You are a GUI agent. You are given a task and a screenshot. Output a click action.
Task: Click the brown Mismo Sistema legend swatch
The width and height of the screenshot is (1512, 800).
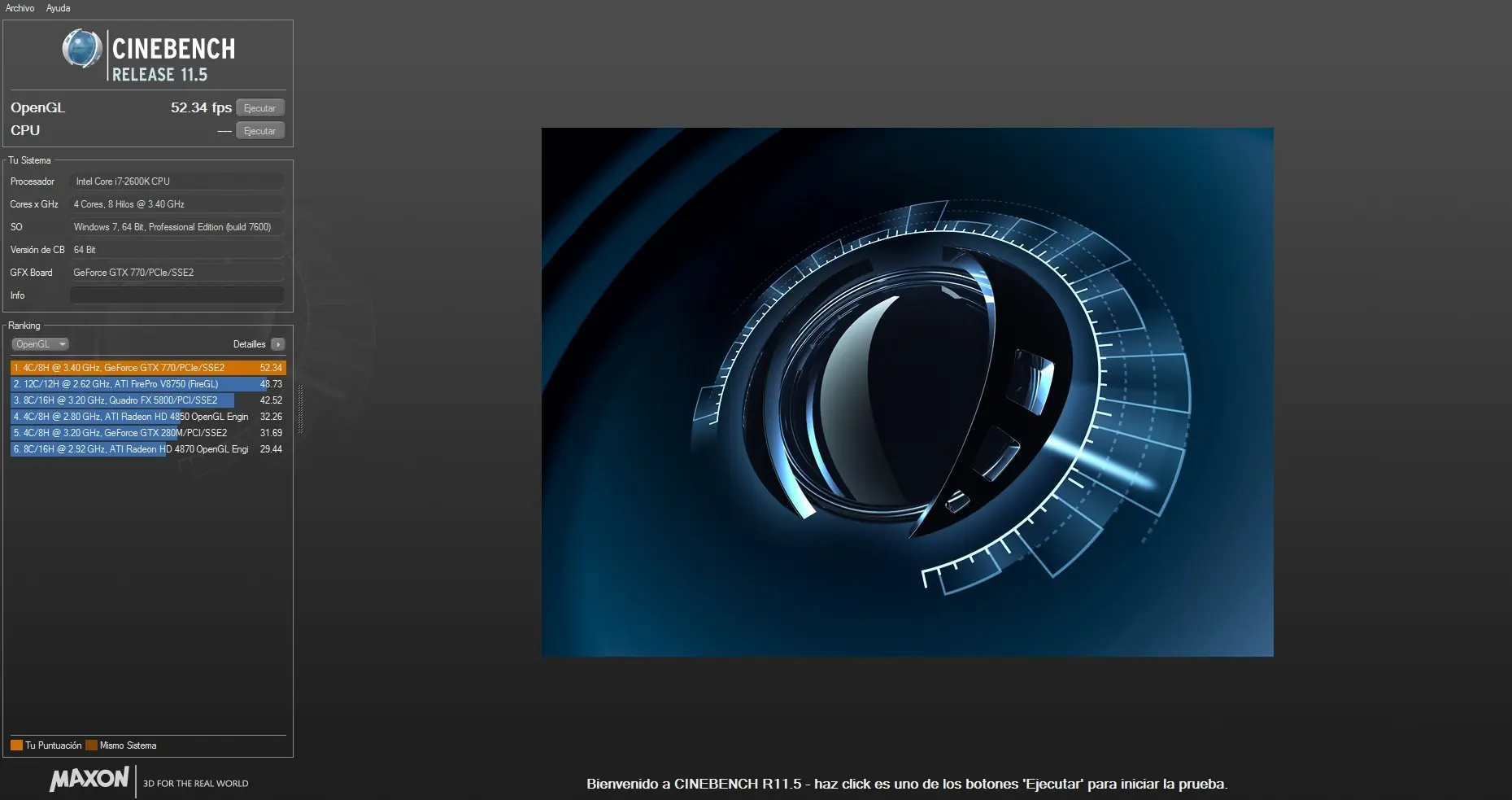coord(91,745)
